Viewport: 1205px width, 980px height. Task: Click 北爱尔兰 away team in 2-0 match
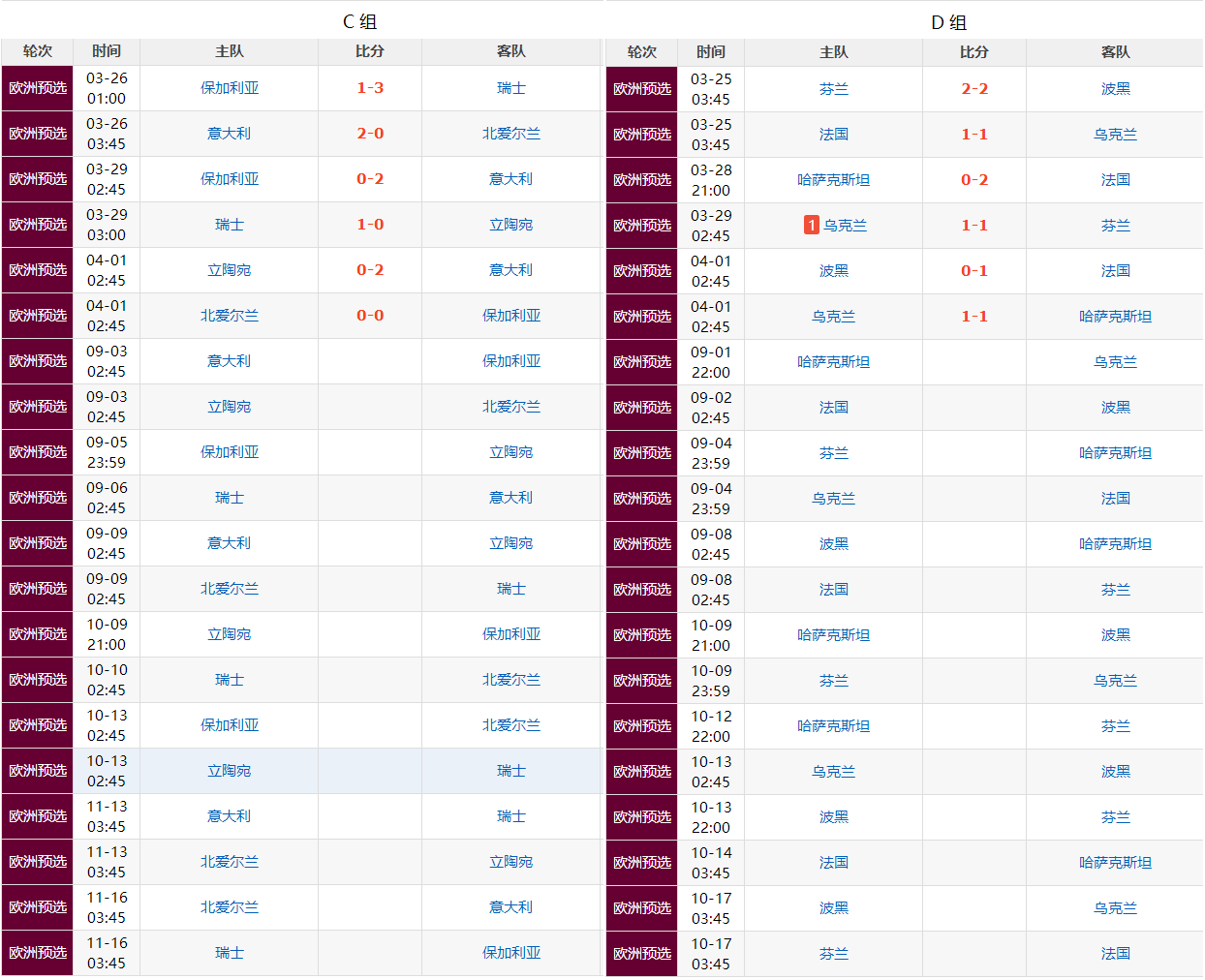pyautogui.click(x=511, y=134)
